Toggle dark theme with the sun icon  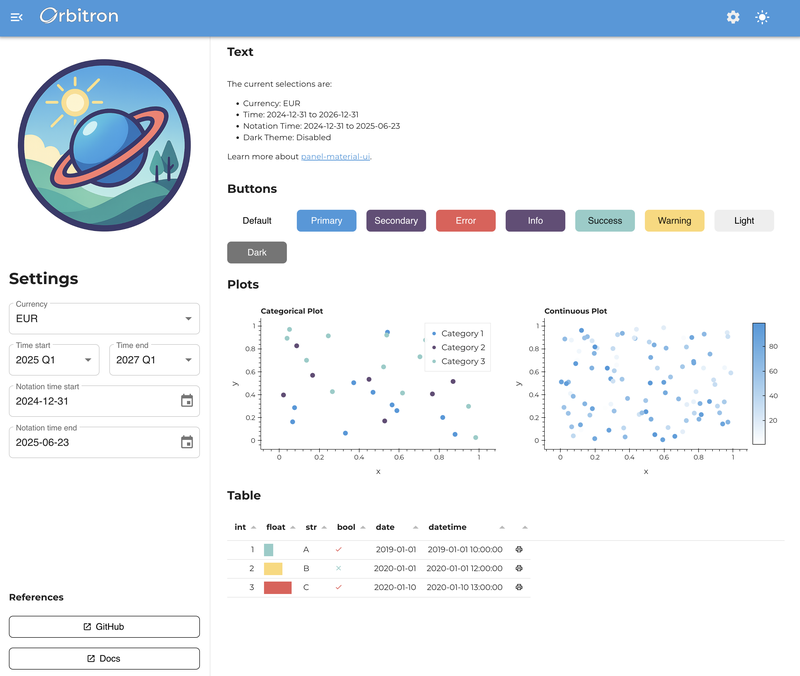point(763,17)
